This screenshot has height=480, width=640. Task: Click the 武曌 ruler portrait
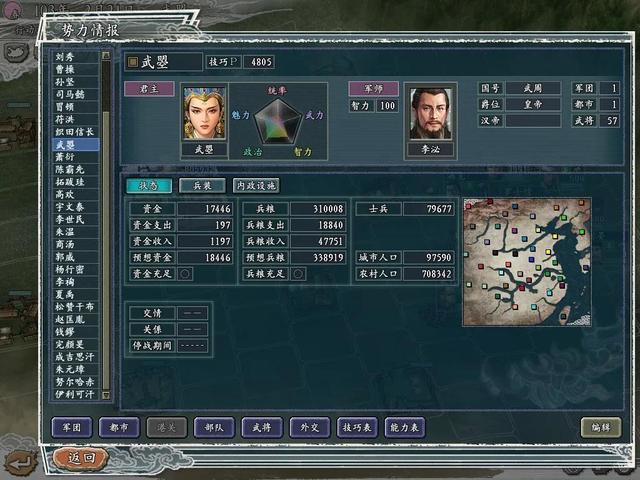coord(204,113)
